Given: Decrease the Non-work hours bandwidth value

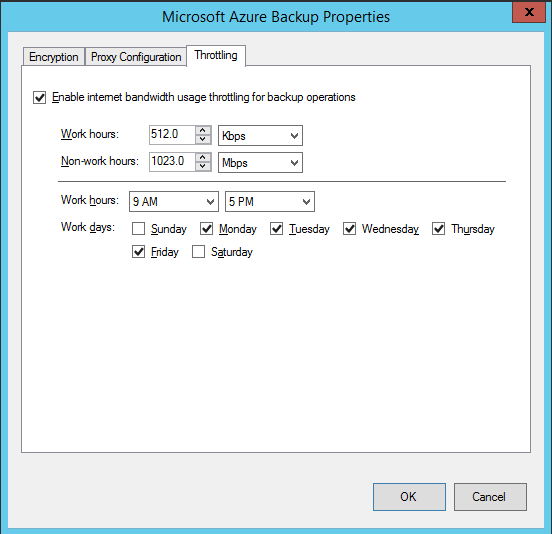Looking at the screenshot, I should pos(202,166).
